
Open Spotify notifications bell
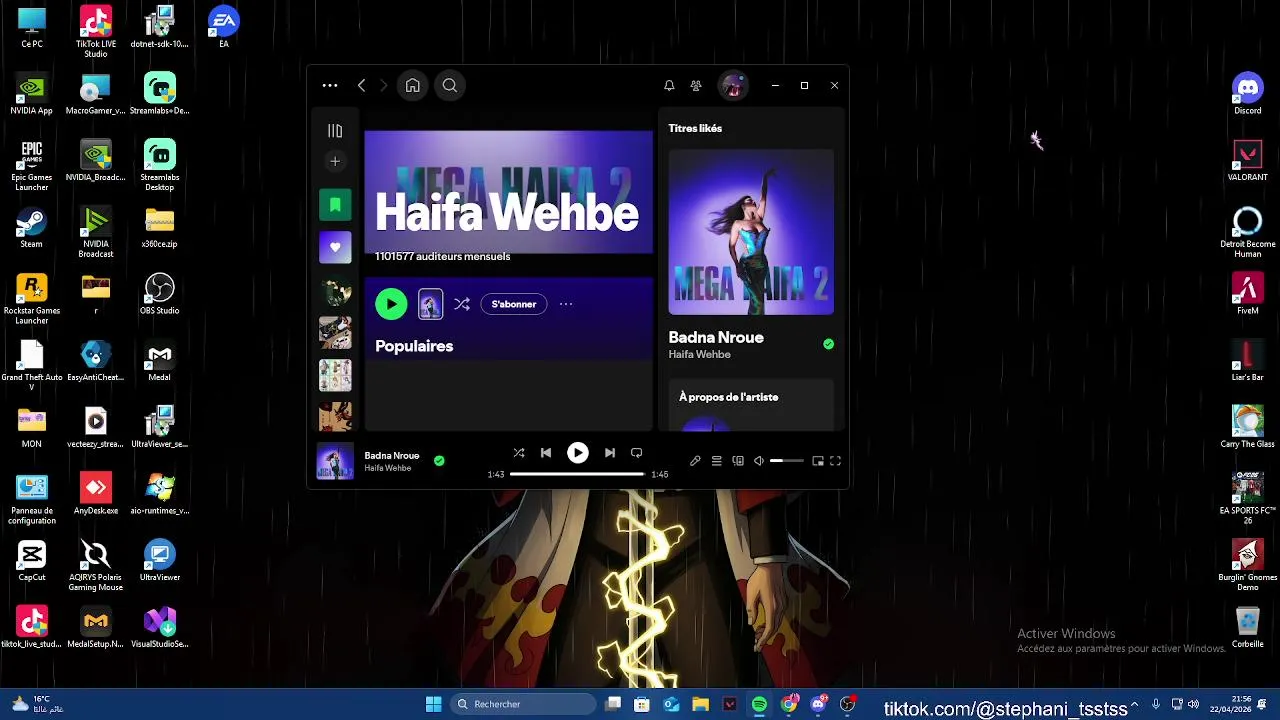point(669,86)
